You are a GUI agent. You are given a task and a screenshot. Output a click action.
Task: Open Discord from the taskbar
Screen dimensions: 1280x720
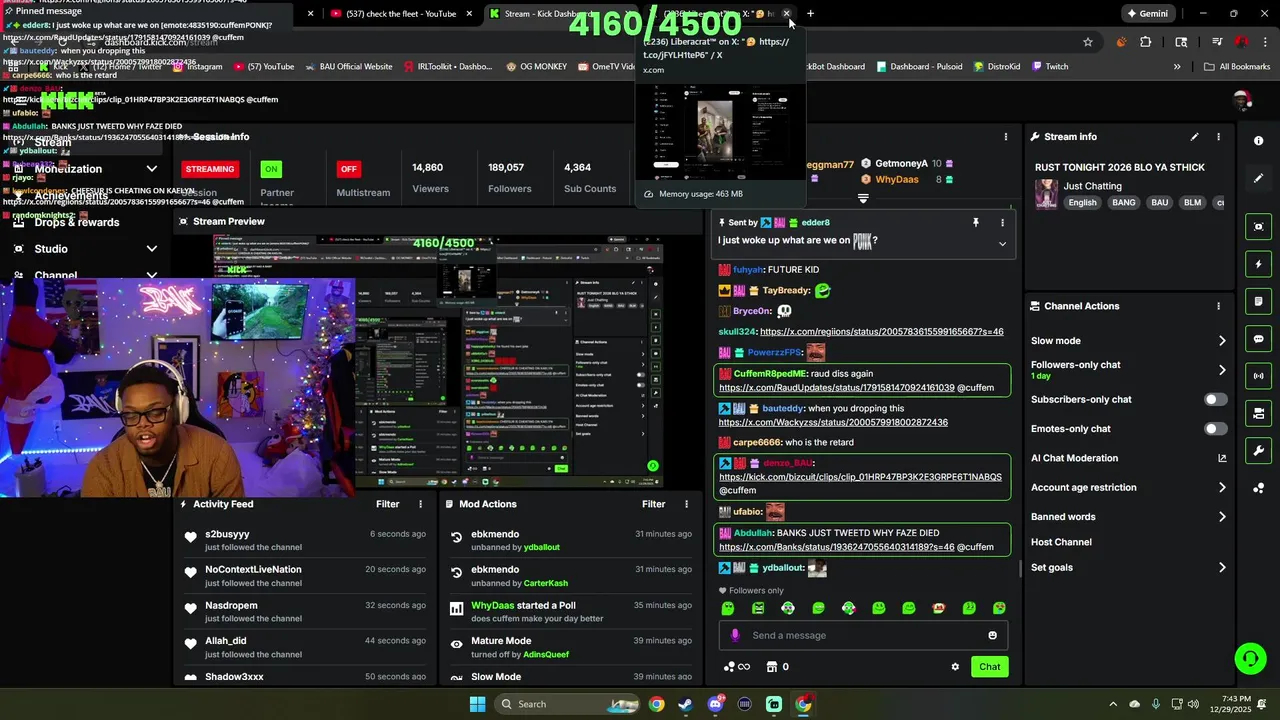[715, 704]
